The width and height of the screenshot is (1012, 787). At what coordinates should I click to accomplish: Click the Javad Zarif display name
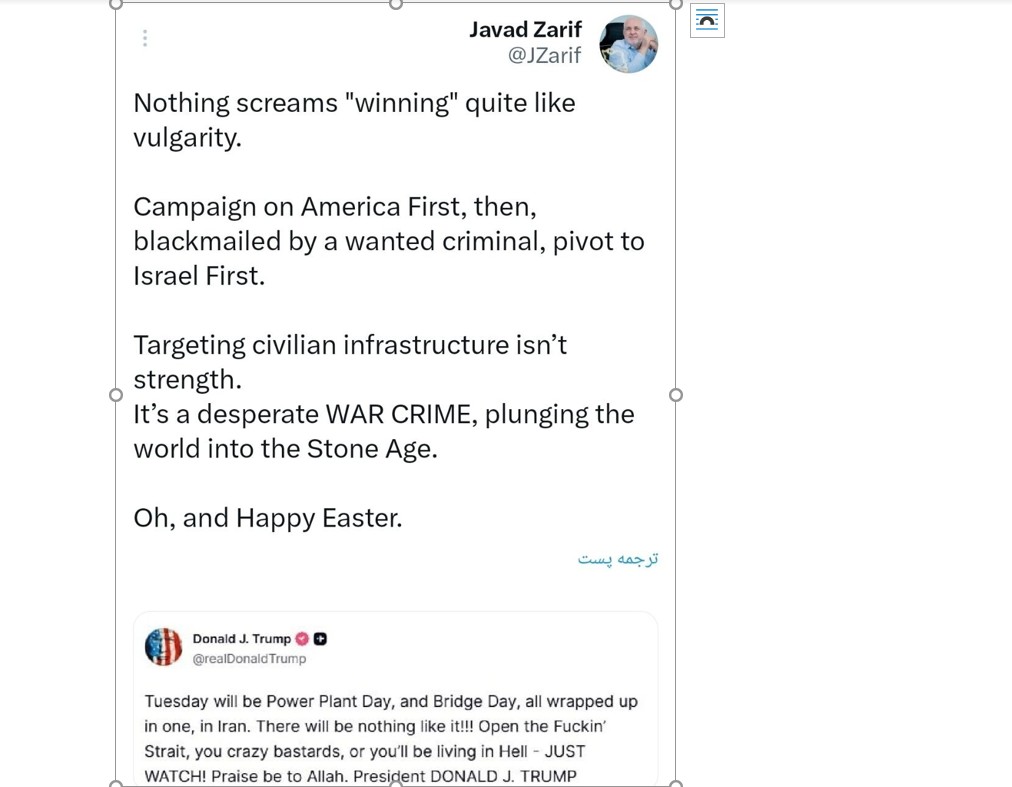525,30
